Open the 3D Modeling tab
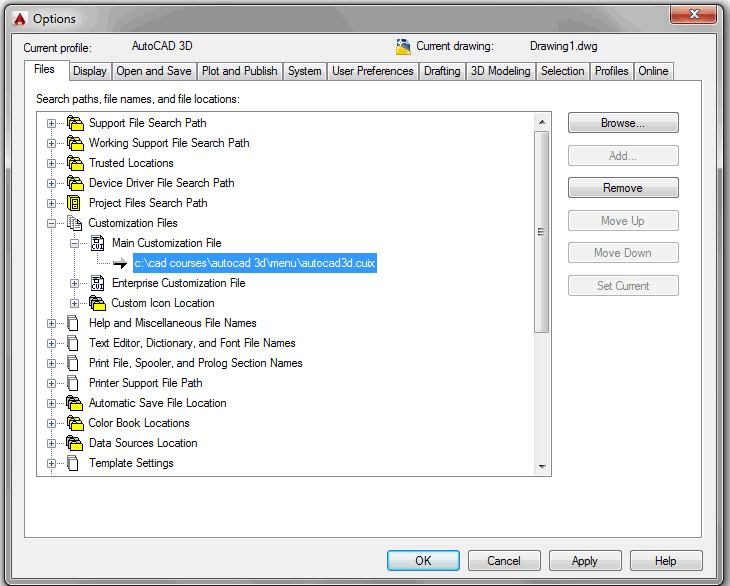Image resolution: width=730 pixels, height=586 pixels. (x=500, y=71)
